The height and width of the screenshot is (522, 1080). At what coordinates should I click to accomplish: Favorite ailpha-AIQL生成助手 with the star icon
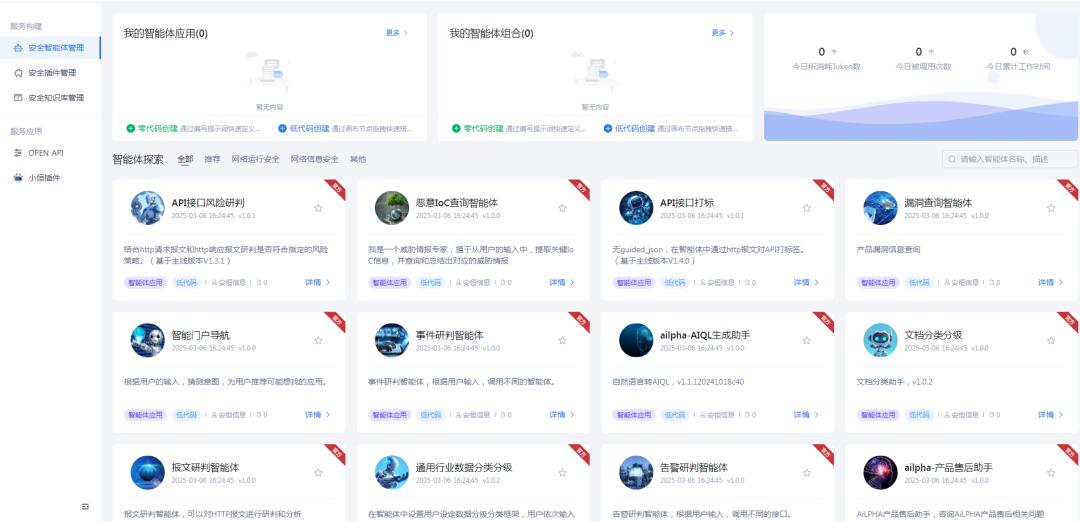807,340
